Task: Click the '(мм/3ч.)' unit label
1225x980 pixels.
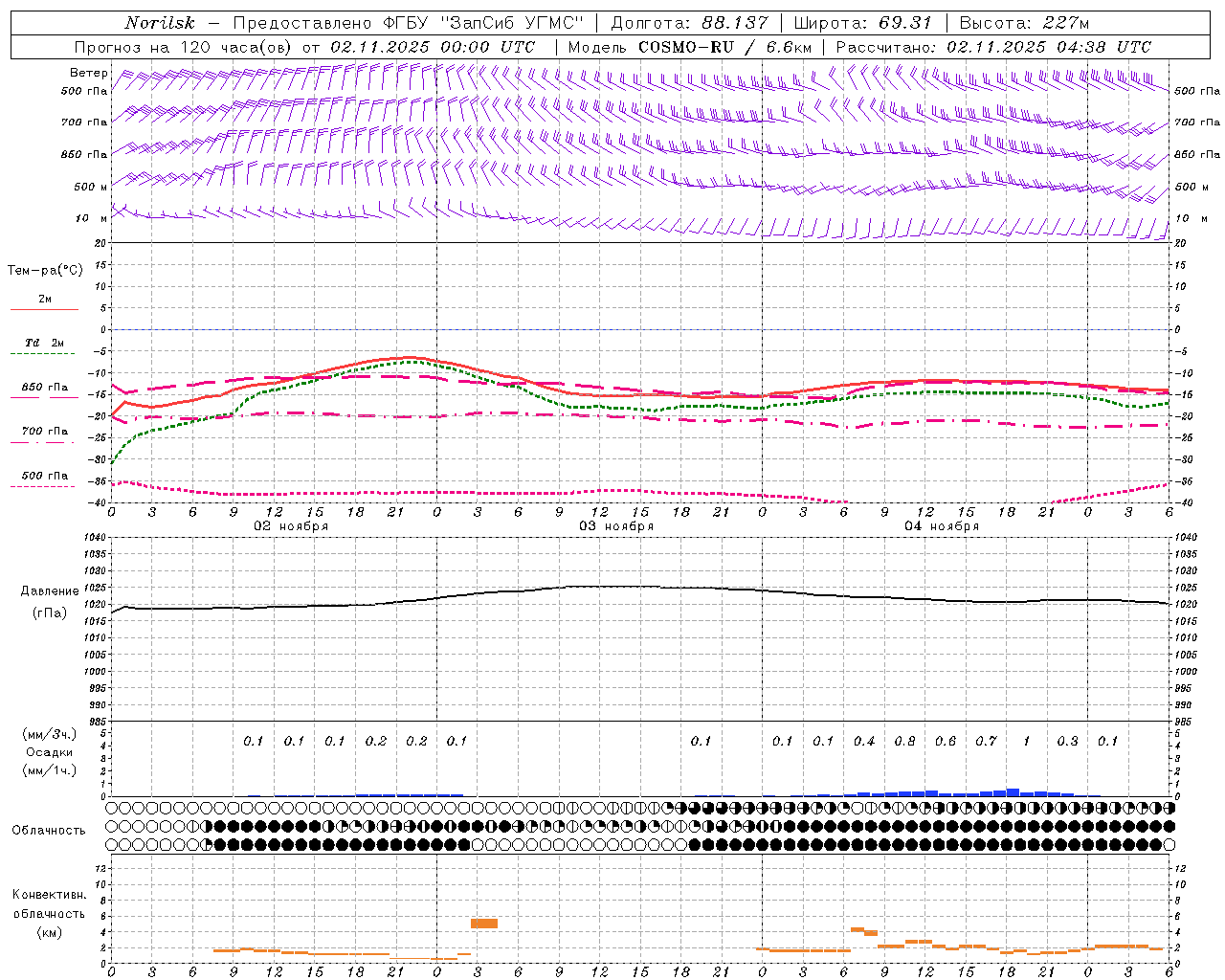Action: (50, 734)
